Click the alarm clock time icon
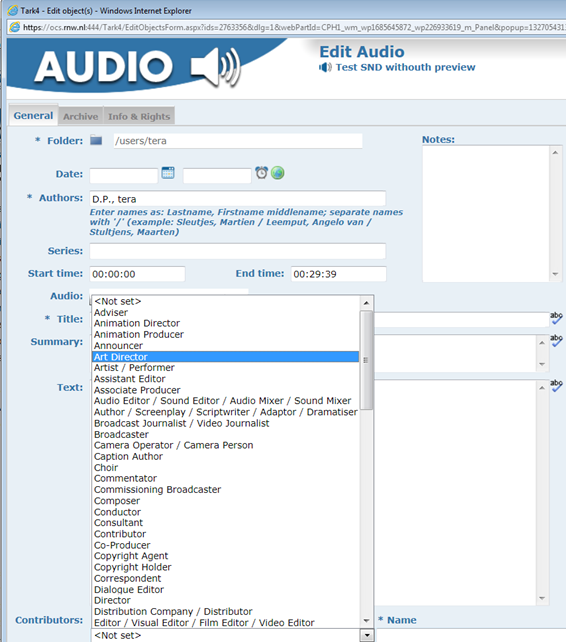This screenshot has width=566, height=644. [261, 173]
